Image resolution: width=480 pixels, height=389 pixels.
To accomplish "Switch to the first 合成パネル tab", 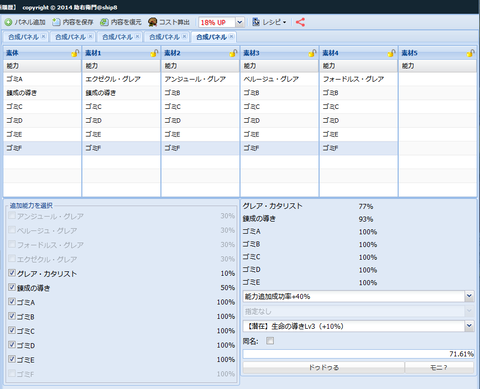I will [x=23, y=37].
